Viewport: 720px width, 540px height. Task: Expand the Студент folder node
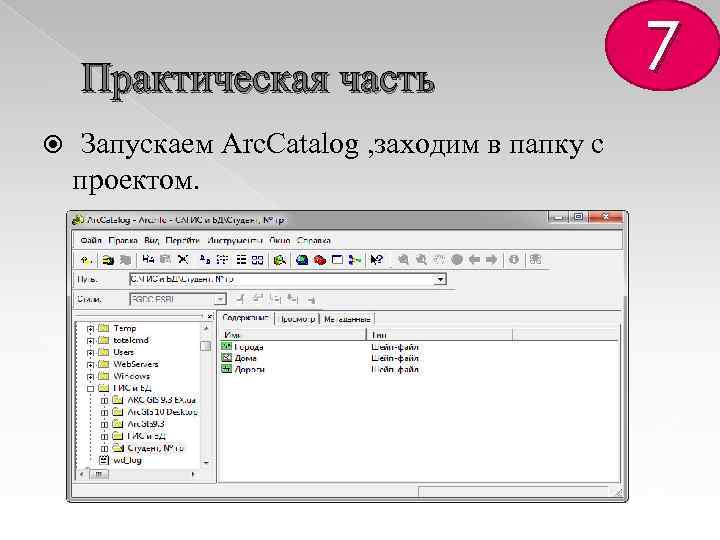(104, 448)
